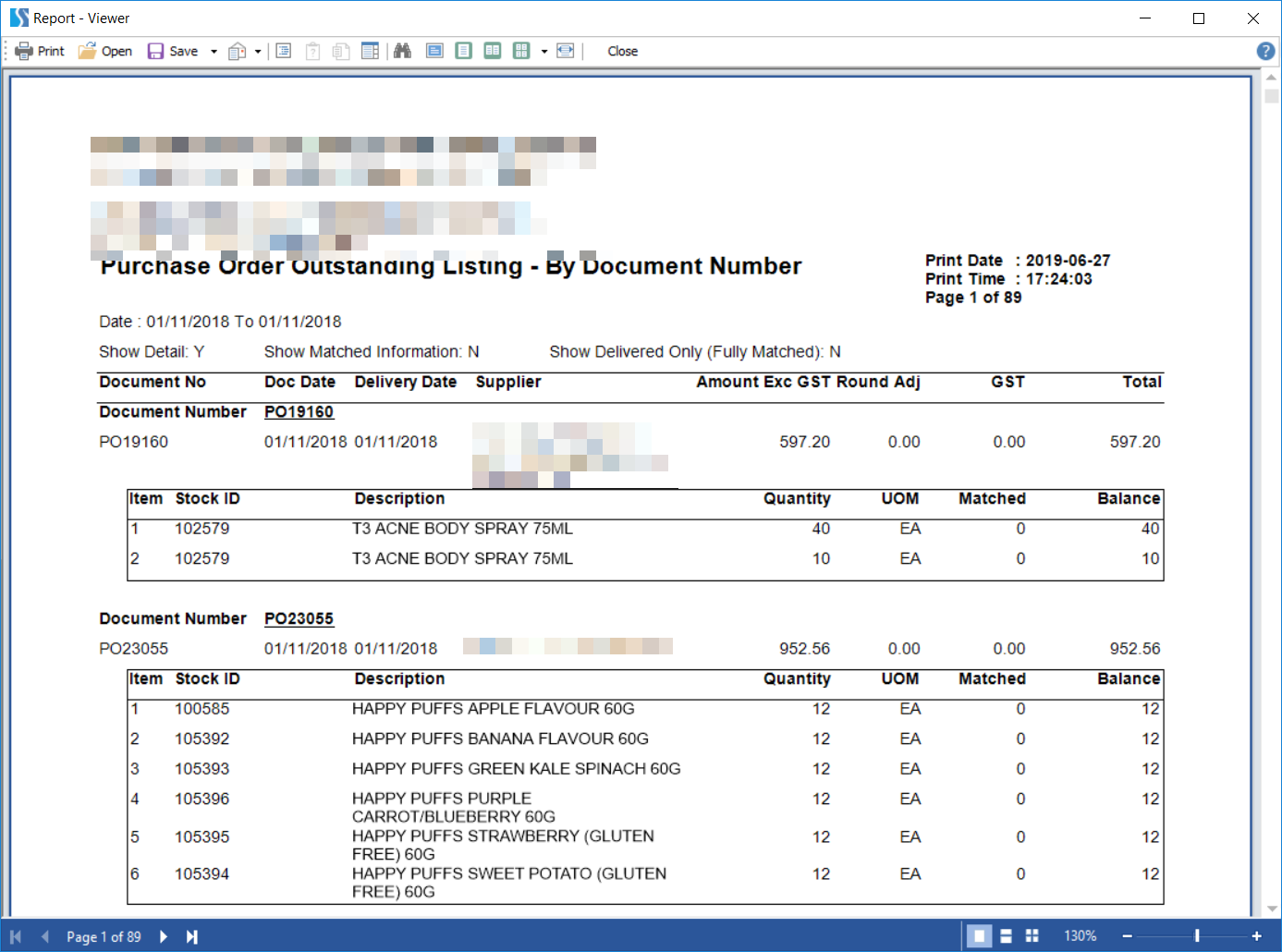Click the 952.56 total for PO23055
The image size is (1282, 952).
tap(1135, 649)
